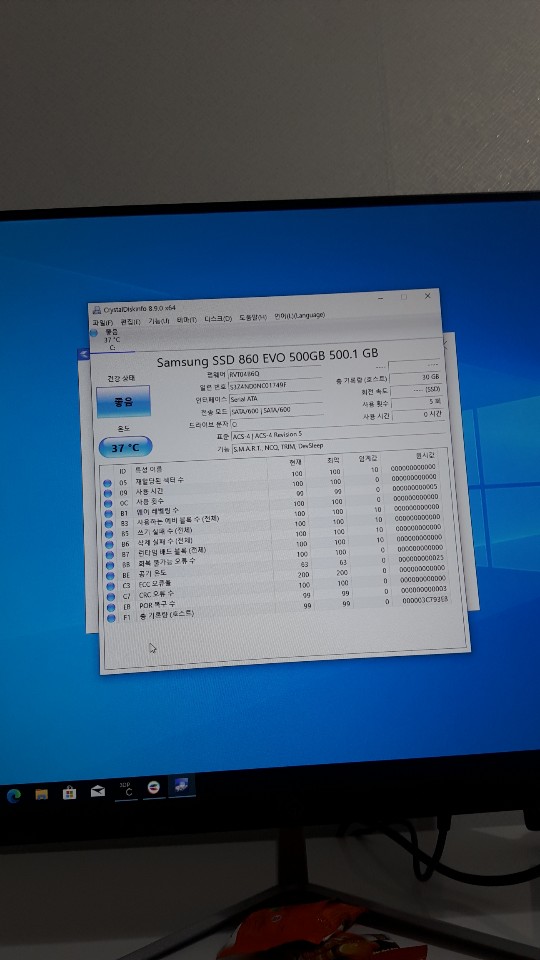
Task: Click the total host writes 30 GB field
Action: click(x=415, y=377)
